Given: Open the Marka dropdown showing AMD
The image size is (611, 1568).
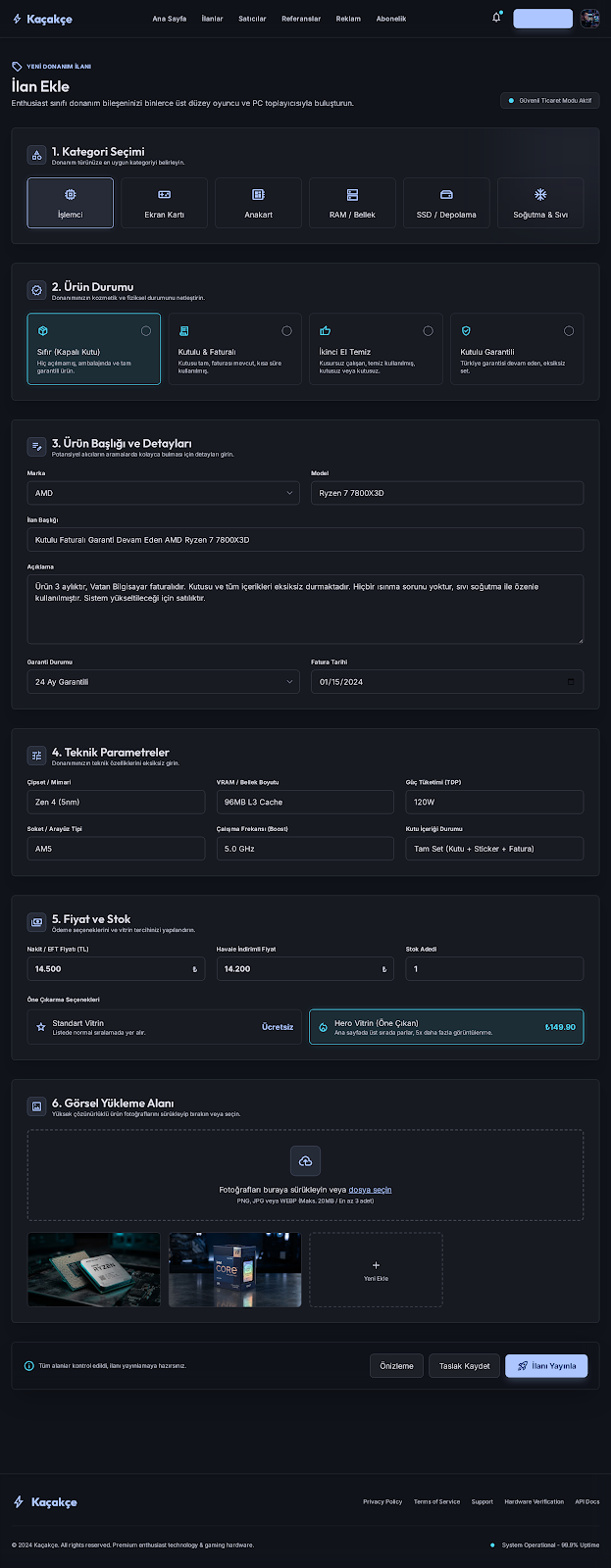Looking at the screenshot, I should tap(163, 493).
